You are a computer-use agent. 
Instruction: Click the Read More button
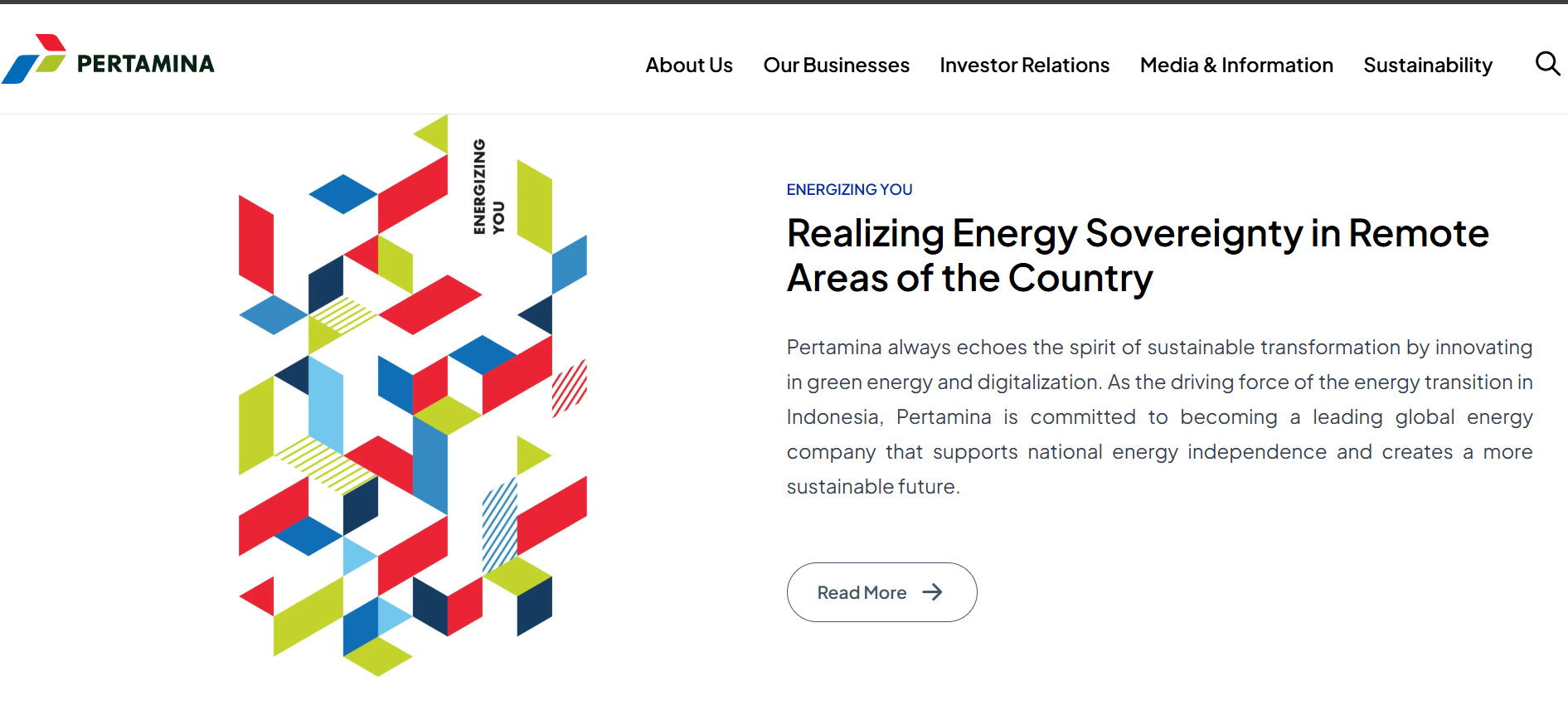coord(881,592)
